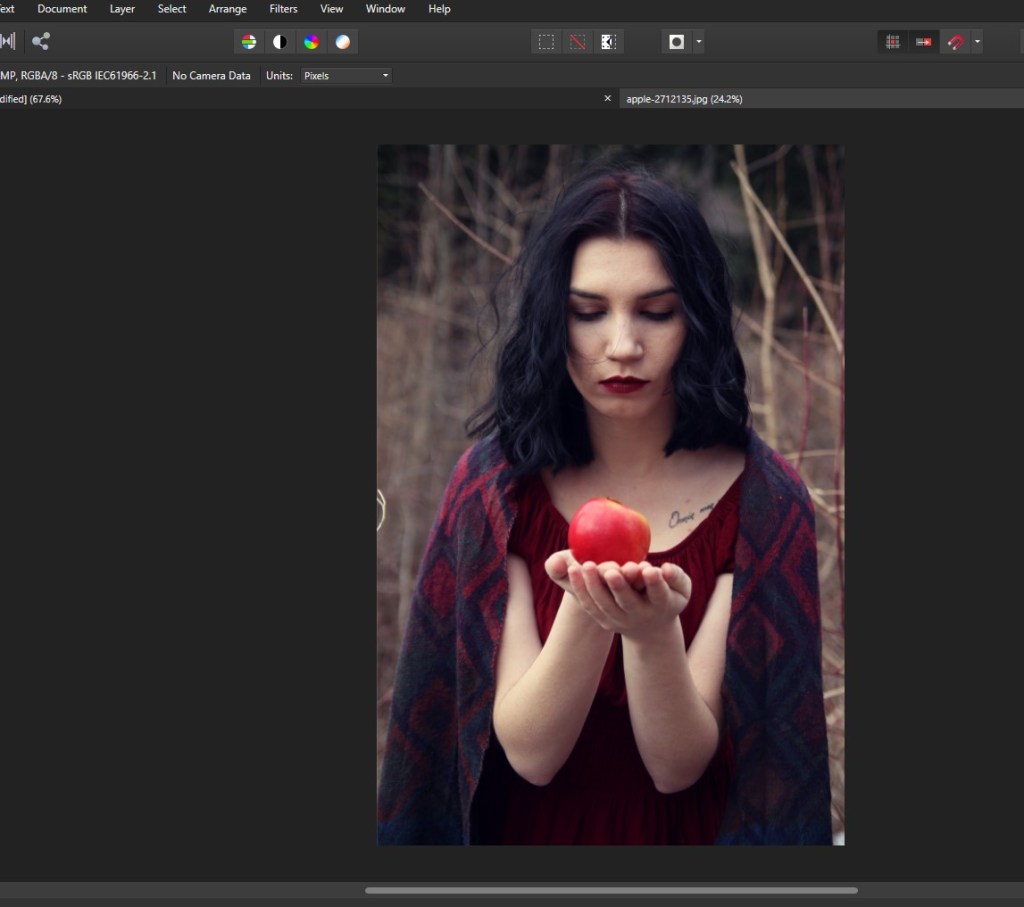
Task: Toggle the Snapping magnet button
Action: [955, 42]
